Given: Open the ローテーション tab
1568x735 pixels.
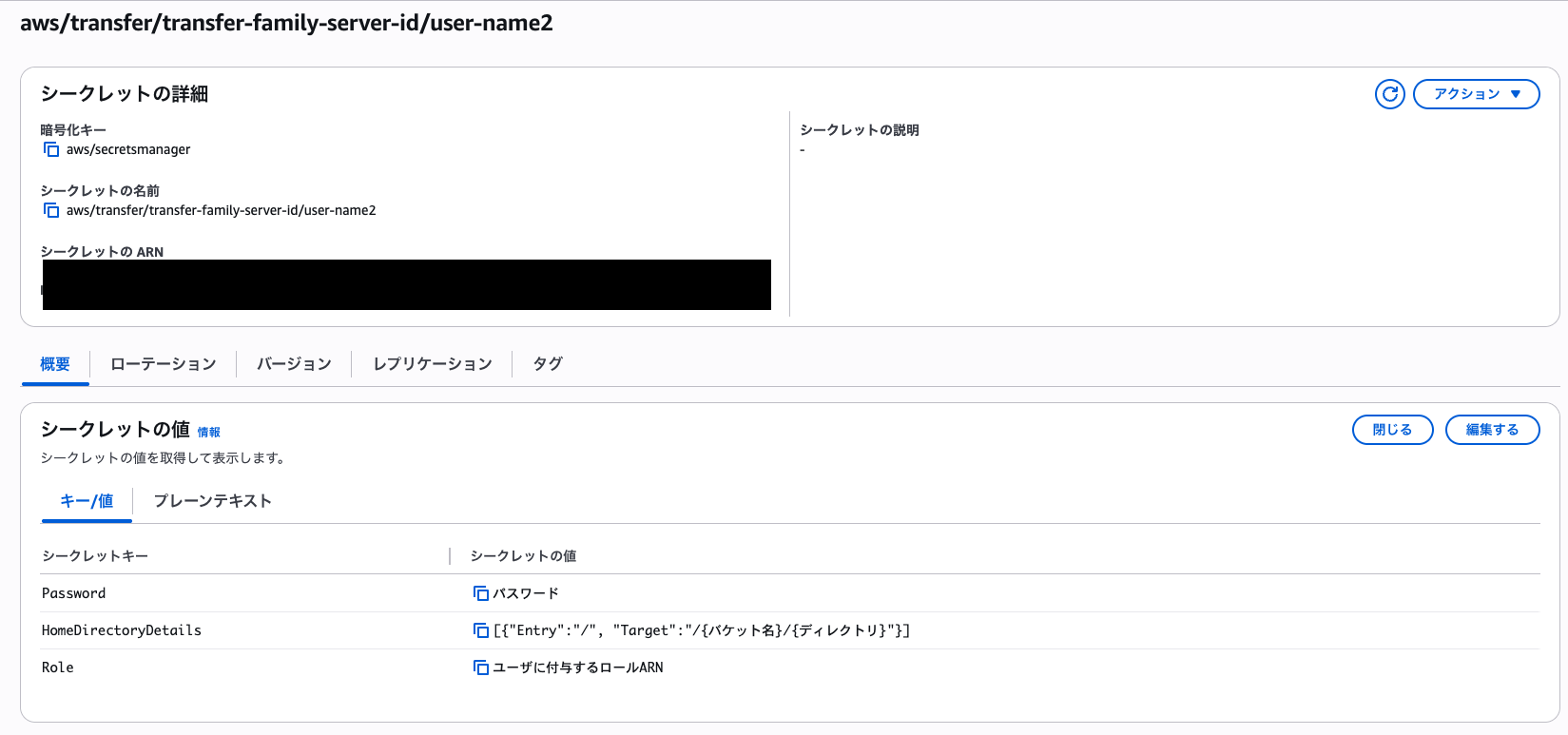Looking at the screenshot, I should coord(164,364).
